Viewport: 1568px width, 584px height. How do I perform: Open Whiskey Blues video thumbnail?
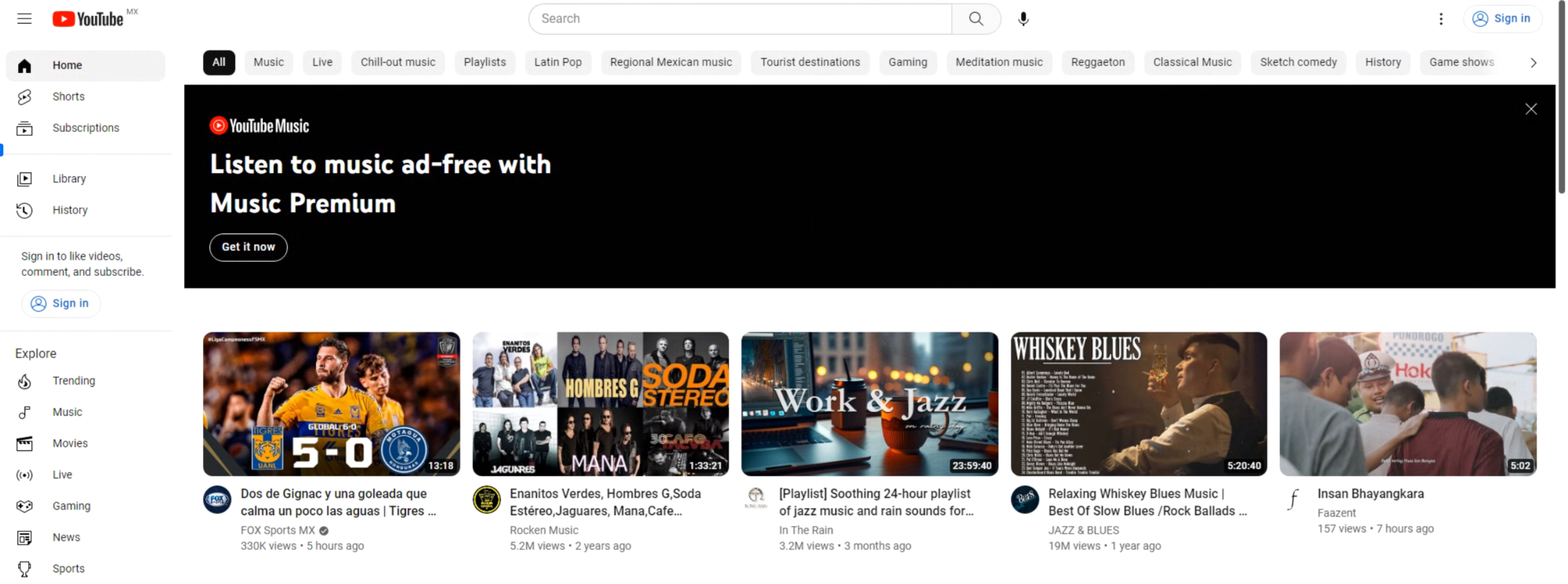[1138, 404]
